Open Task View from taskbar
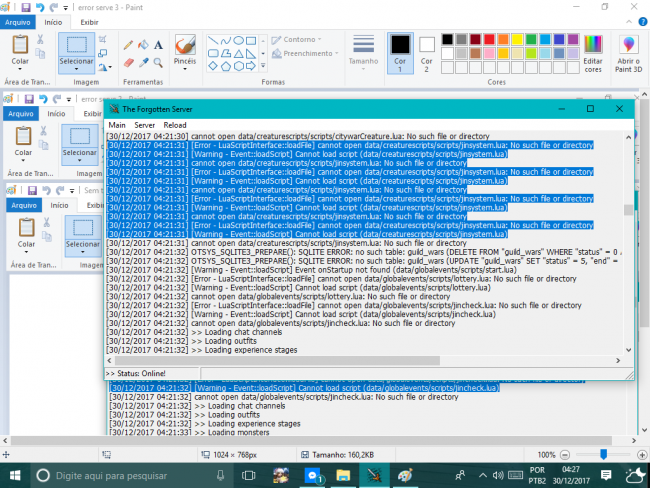 249,475
